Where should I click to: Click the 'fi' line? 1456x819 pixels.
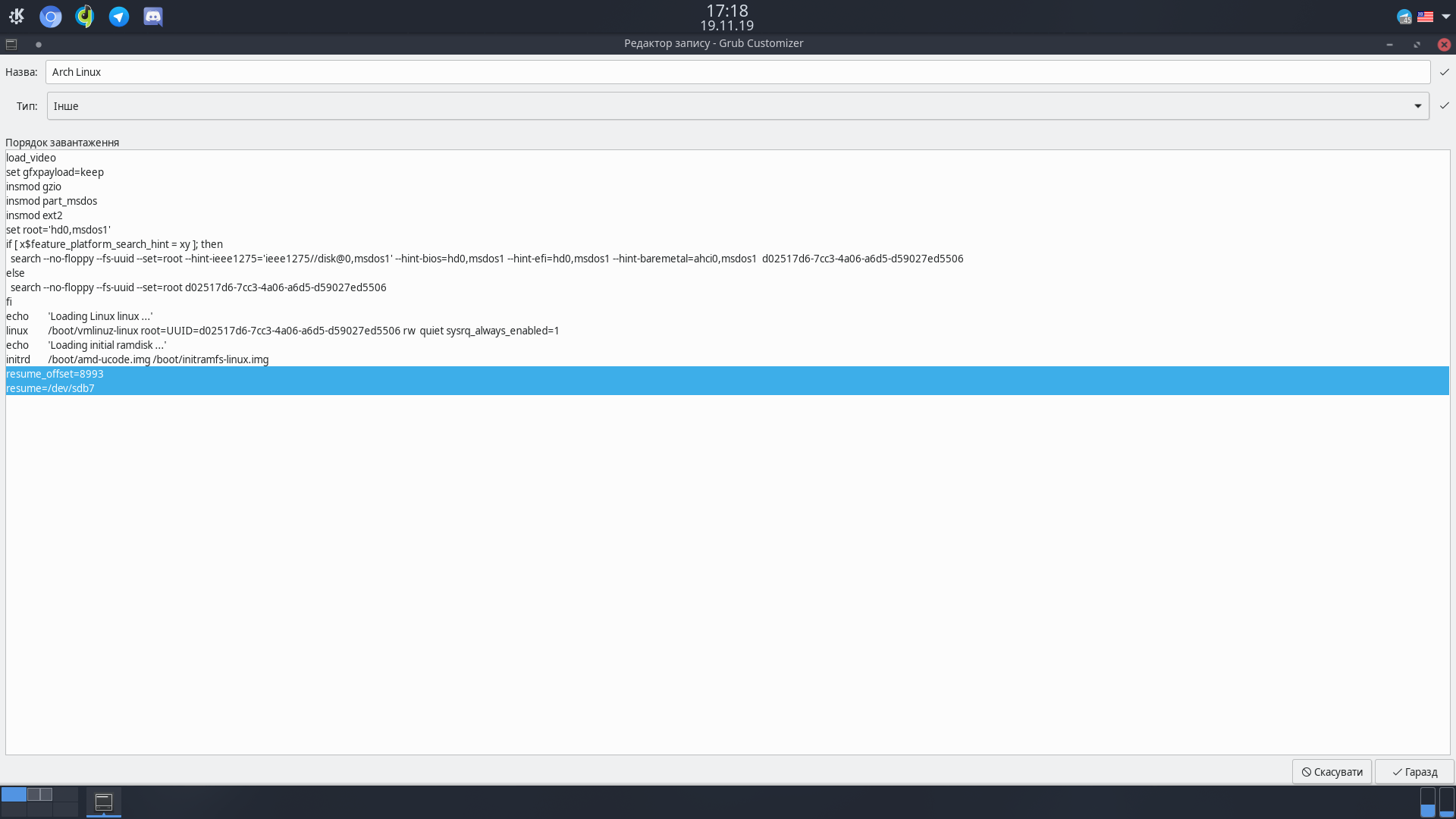[9, 302]
